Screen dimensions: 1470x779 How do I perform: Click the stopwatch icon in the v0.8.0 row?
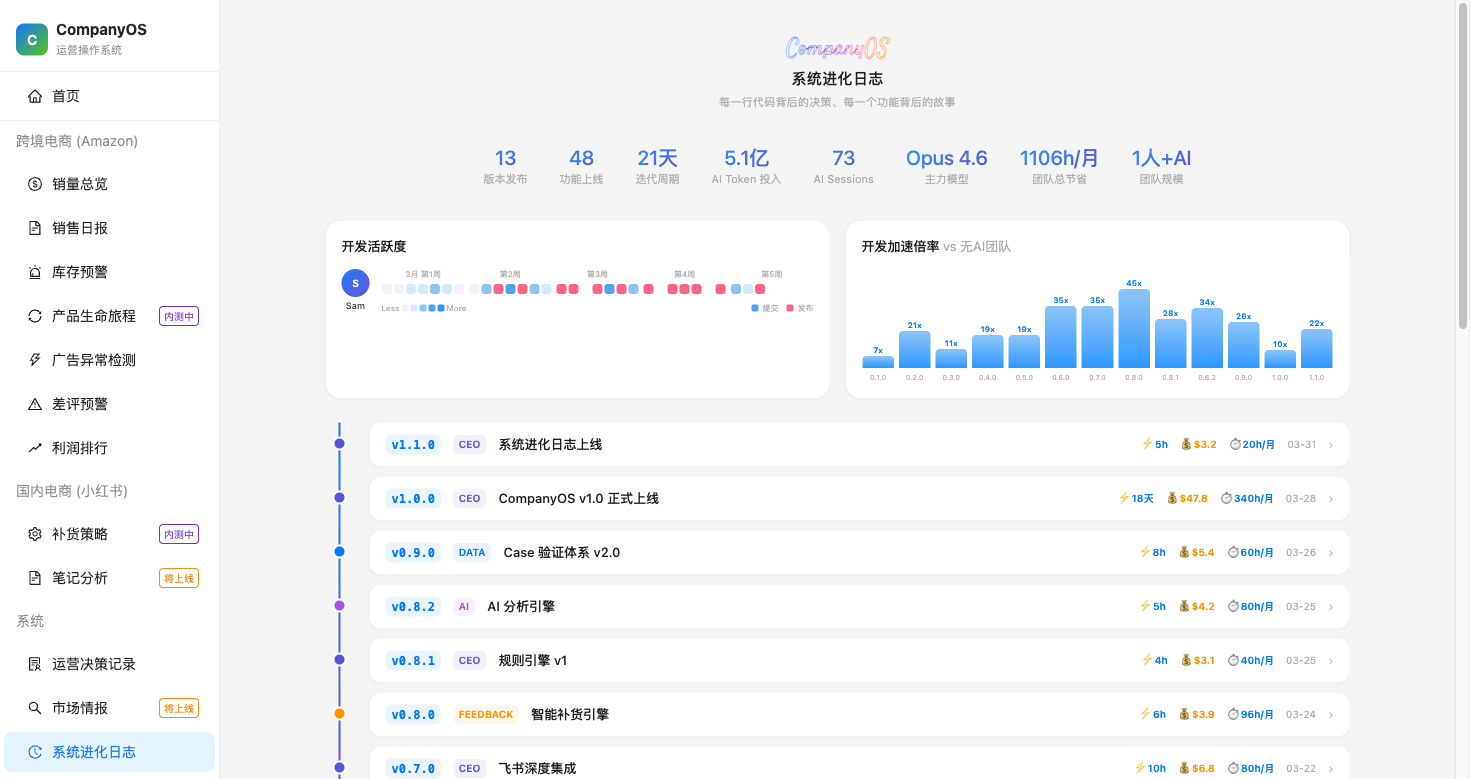tap(1234, 714)
